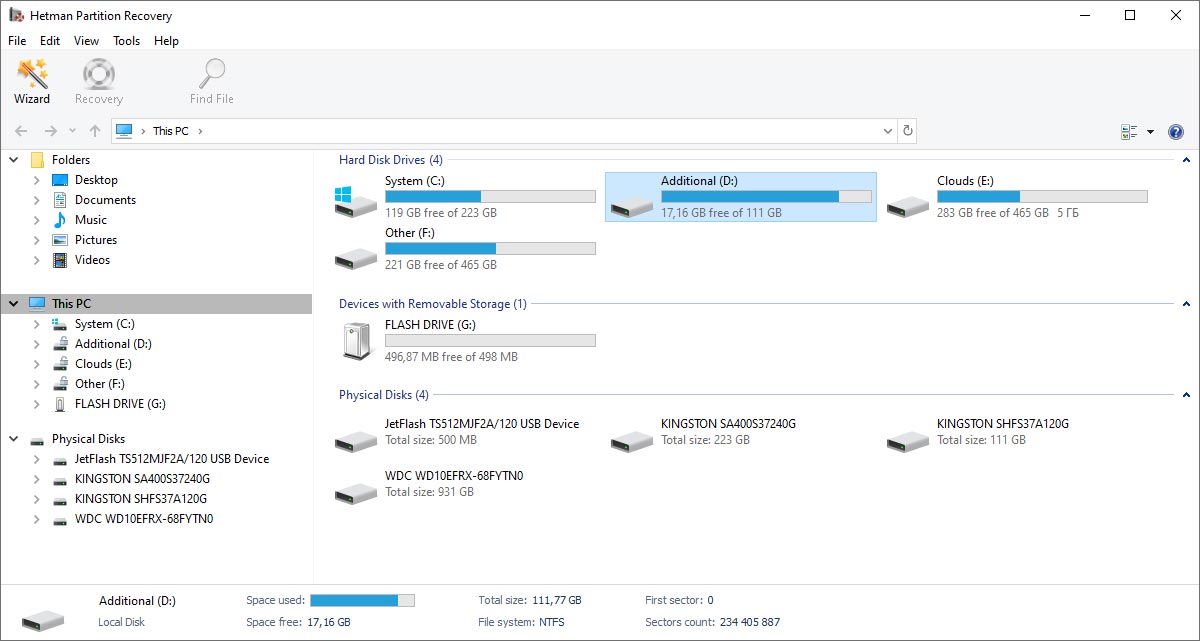Collapse the Hard Disk Drives section

[1186, 160]
